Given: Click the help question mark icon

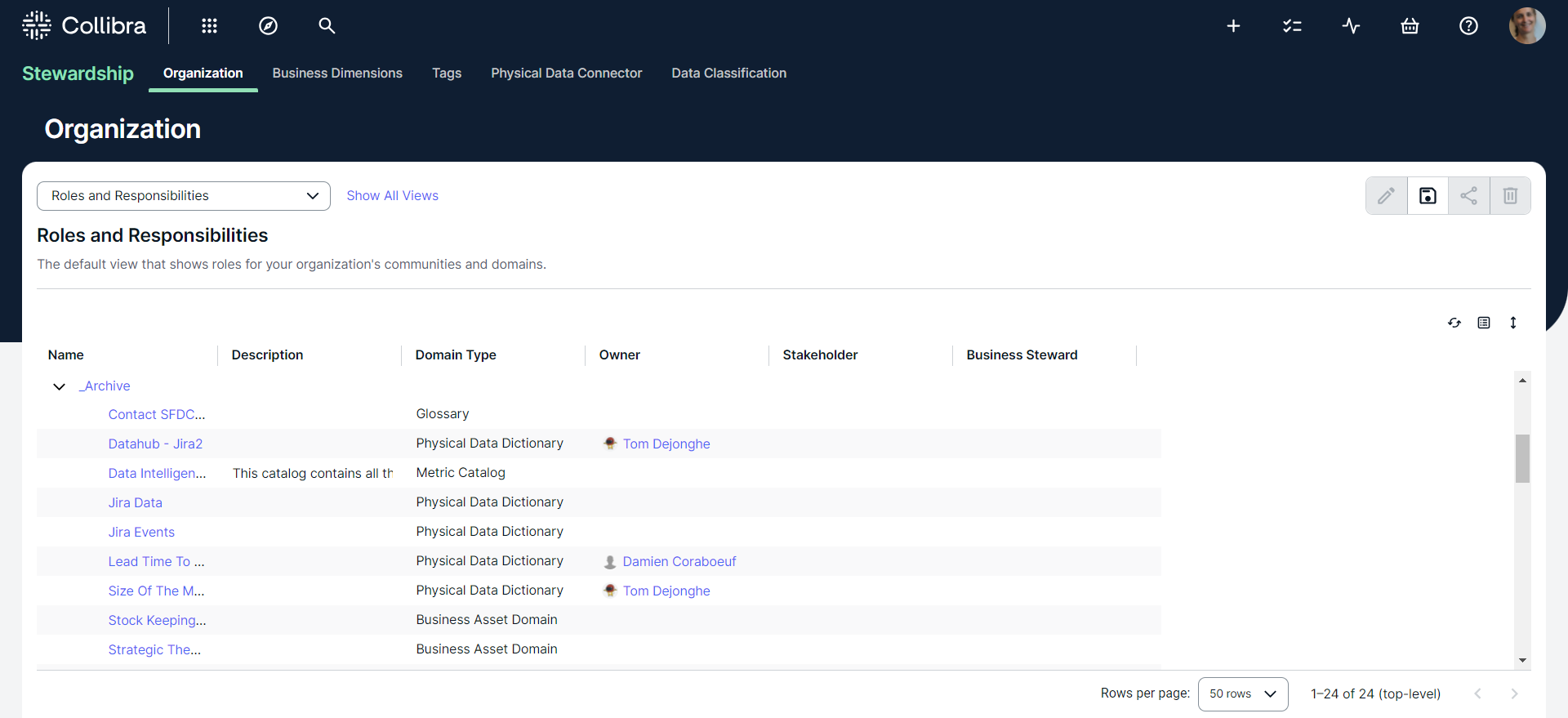Looking at the screenshot, I should (x=1468, y=26).
